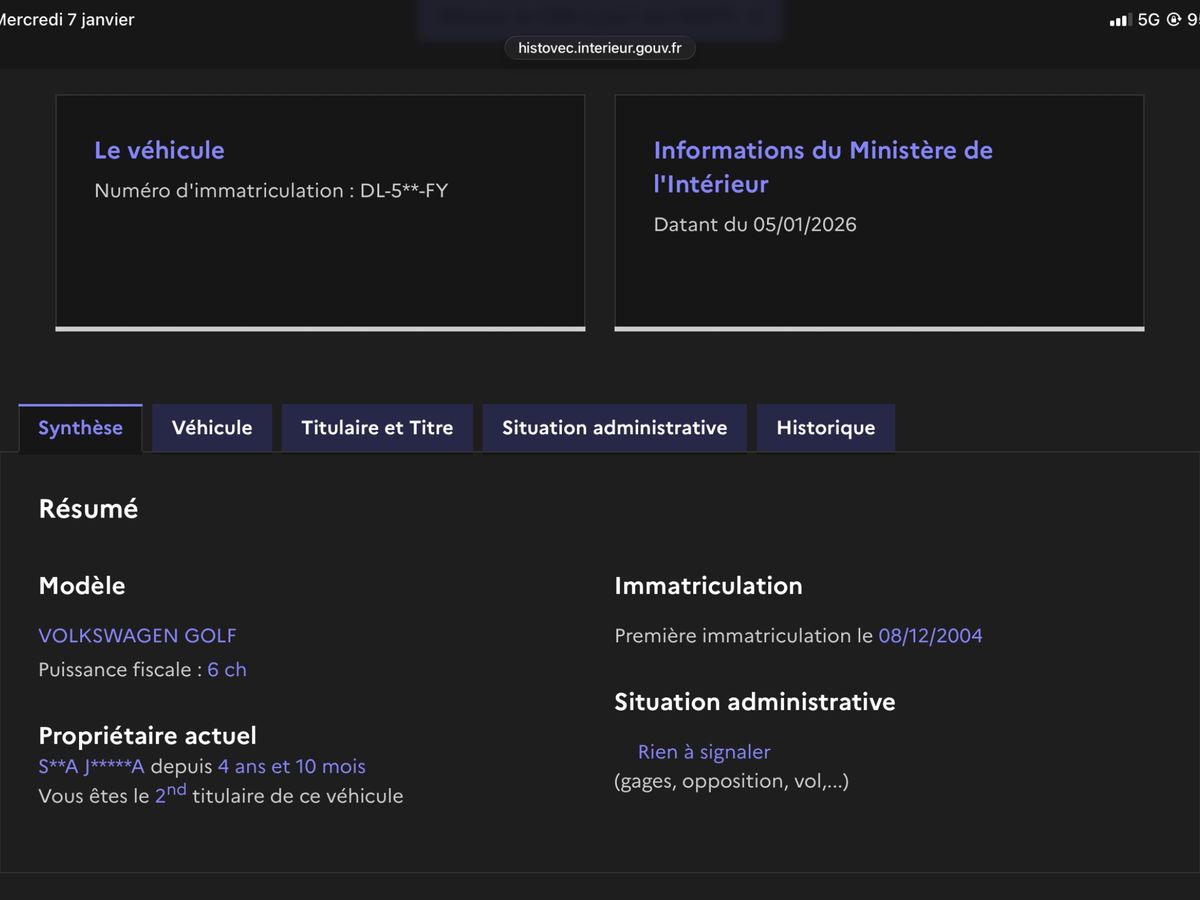Viewport: 1200px width, 900px height.
Task: Open the Synthèse tab
Action: tap(80, 428)
